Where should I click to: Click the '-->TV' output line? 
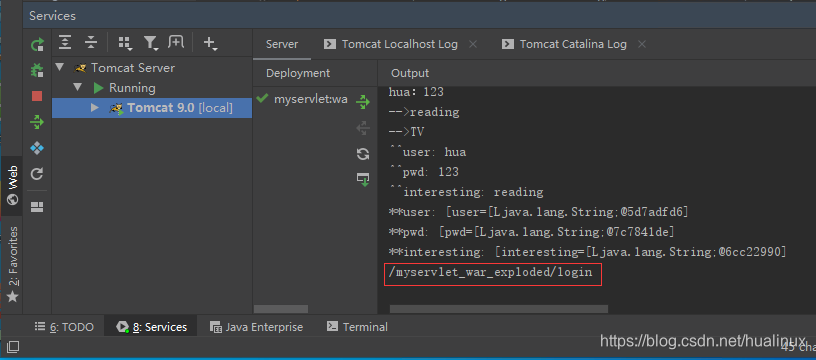(x=406, y=132)
